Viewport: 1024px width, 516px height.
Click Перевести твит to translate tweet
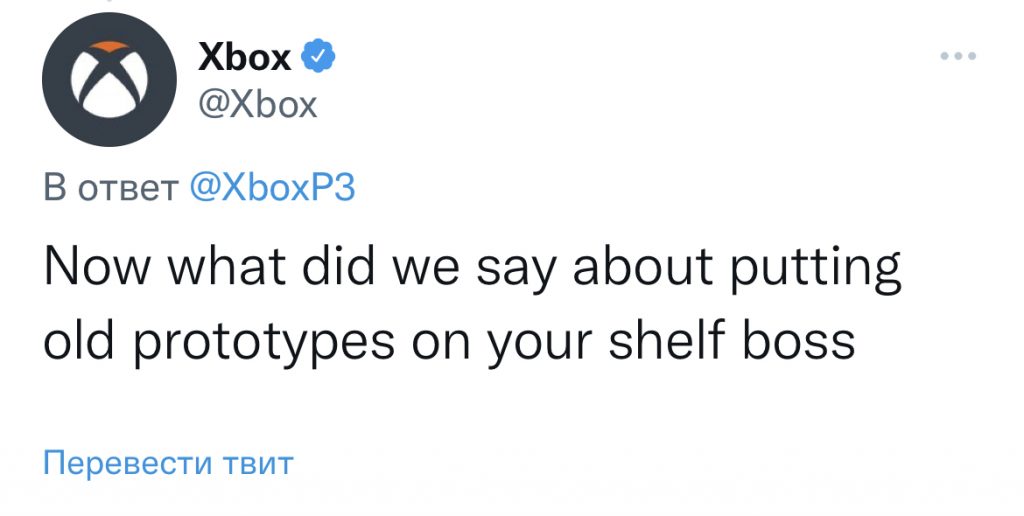pos(168,463)
